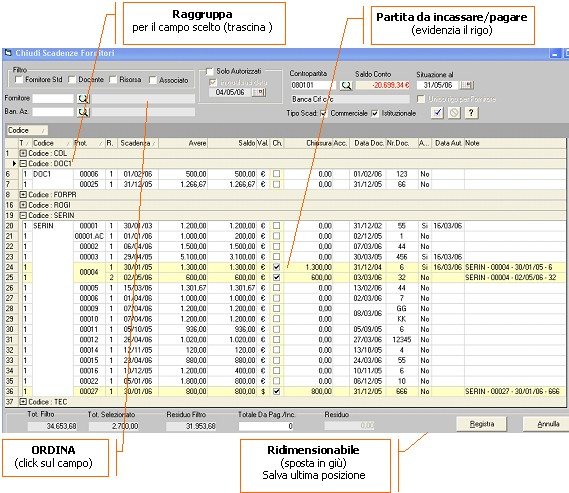
Task: Sort by the Saldo column header
Action: (x=232, y=143)
